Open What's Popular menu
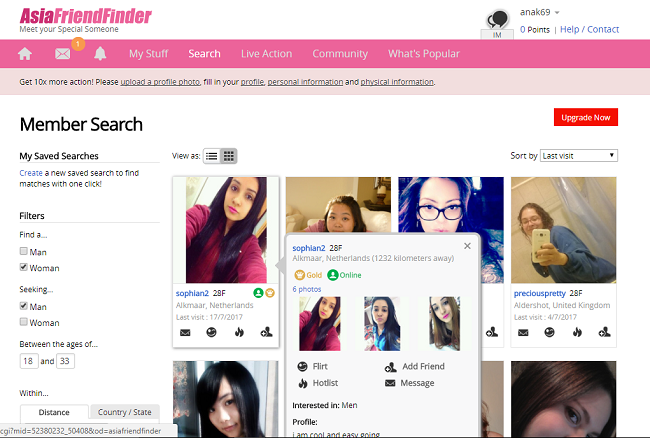Viewport: 650px width, 438px height. (x=424, y=54)
